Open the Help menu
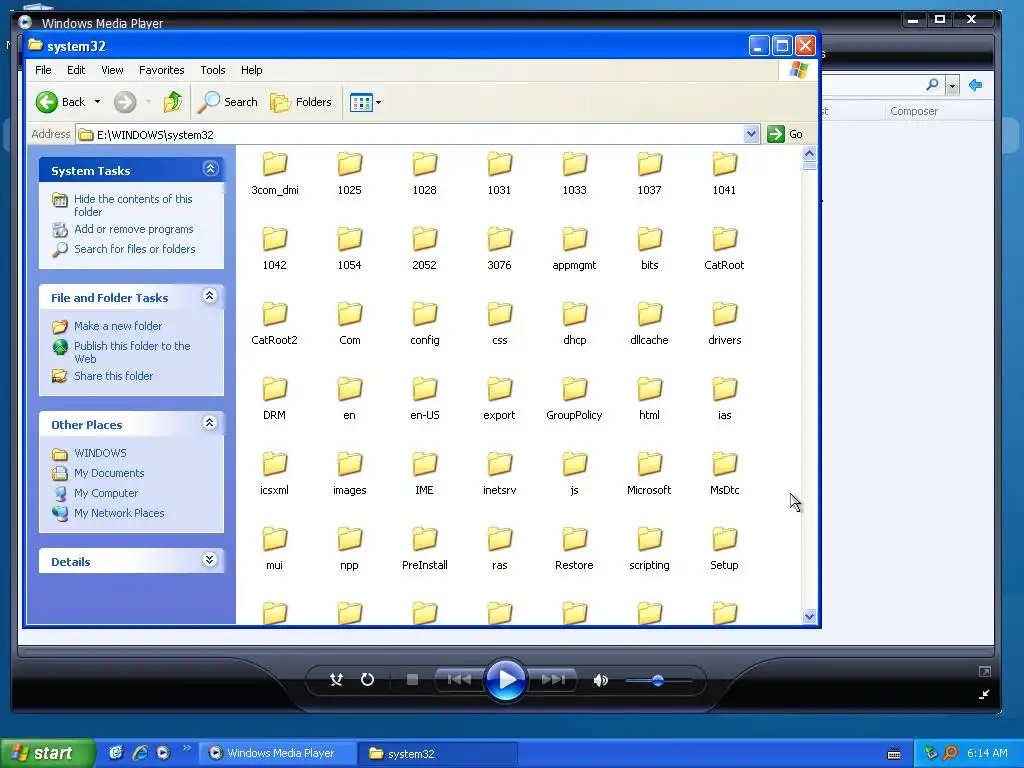Viewport: 1024px width, 768px height. (251, 70)
